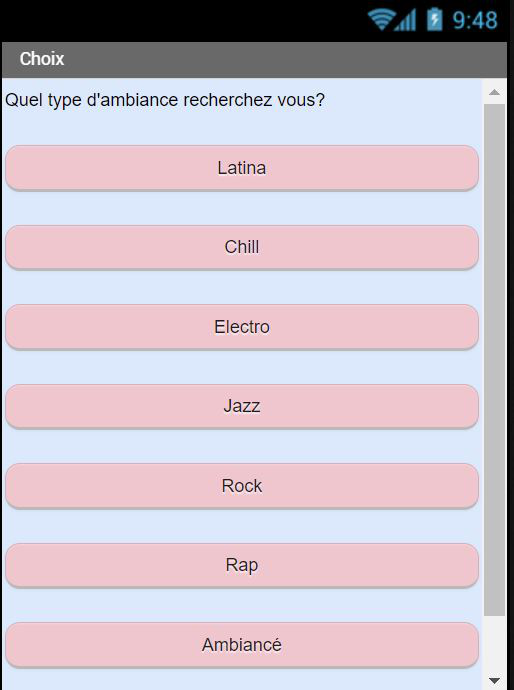The height and width of the screenshot is (690, 514).
Task: Click the scrollbar track below the thumb
Action: [x=494, y=643]
